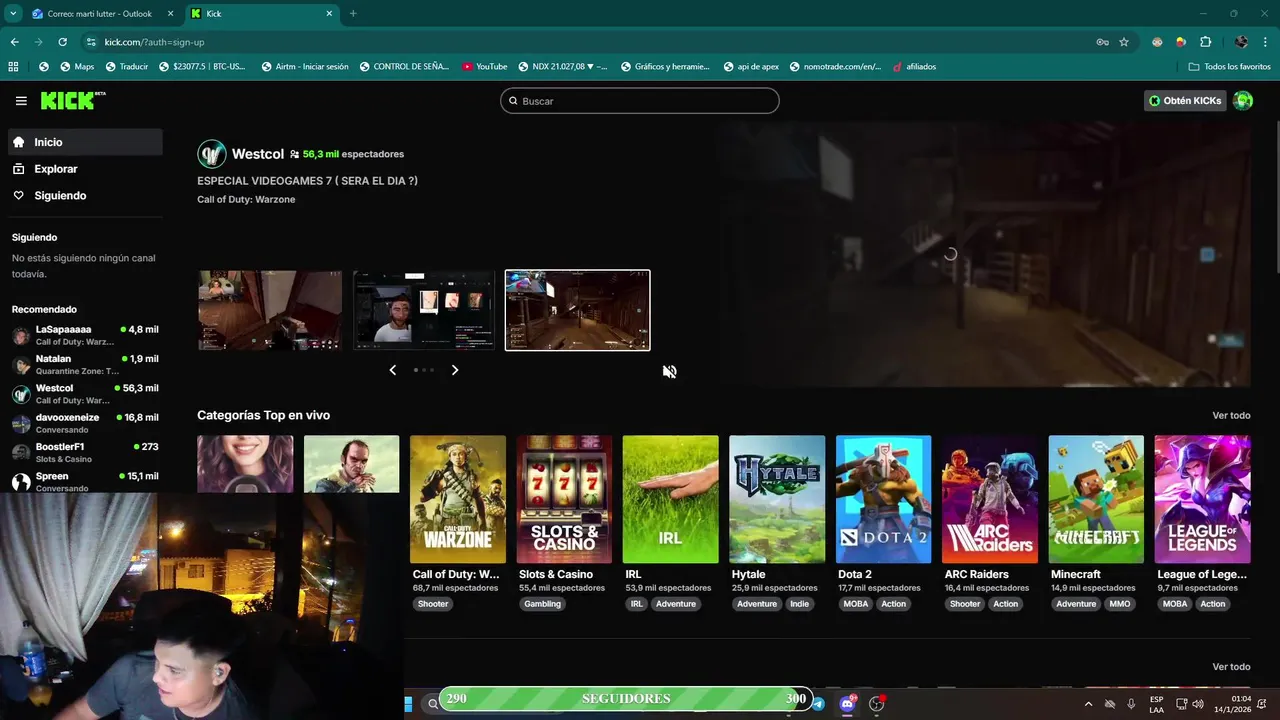The width and height of the screenshot is (1280, 720).
Task: Open the ARC Raiders category card
Action: [990, 499]
